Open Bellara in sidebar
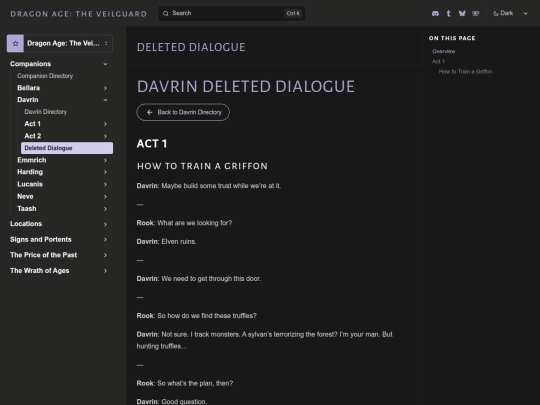The height and width of the screenshot is (405, 540). click(29, 88)
